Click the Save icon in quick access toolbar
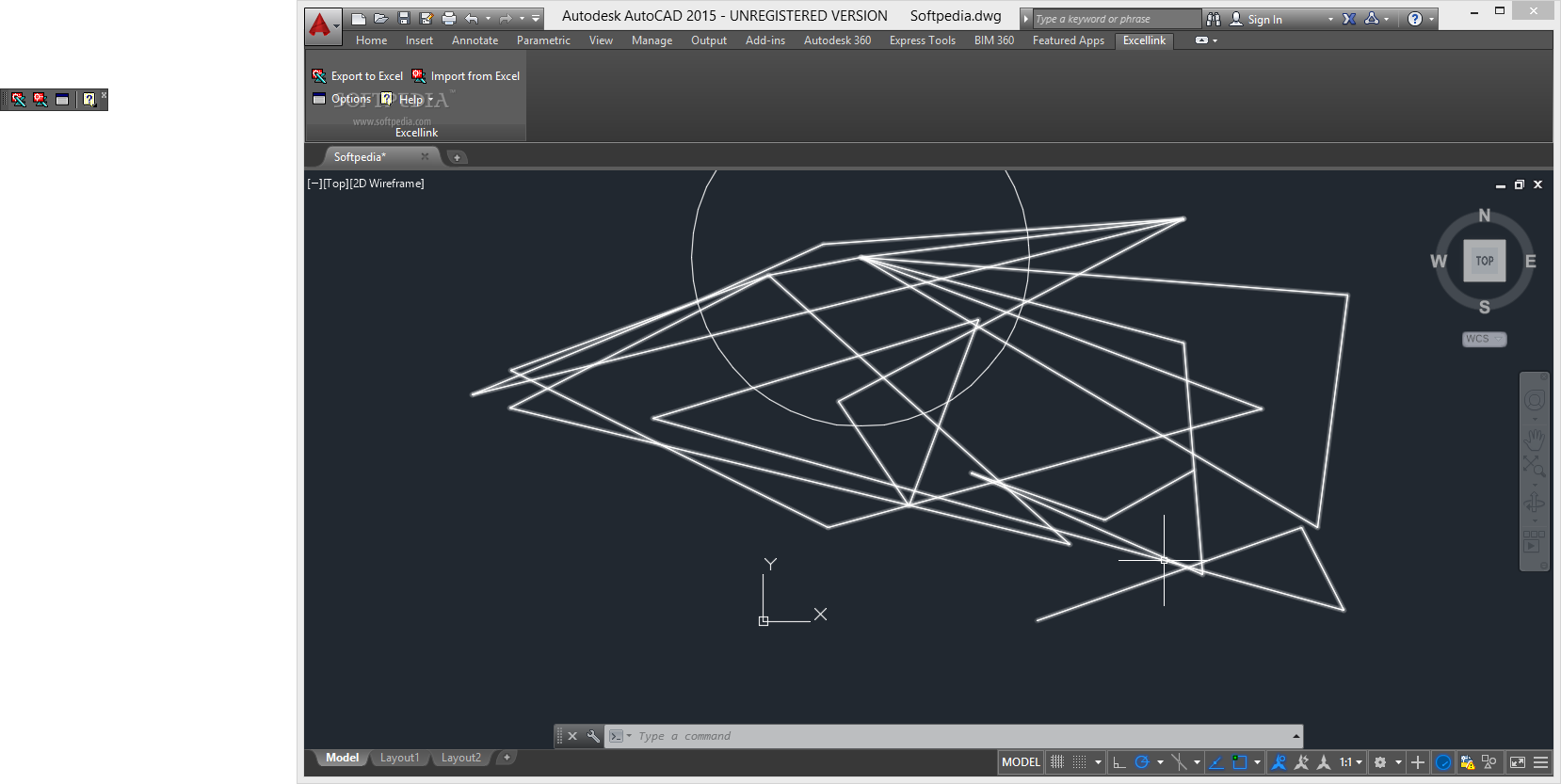 [404, 18]
